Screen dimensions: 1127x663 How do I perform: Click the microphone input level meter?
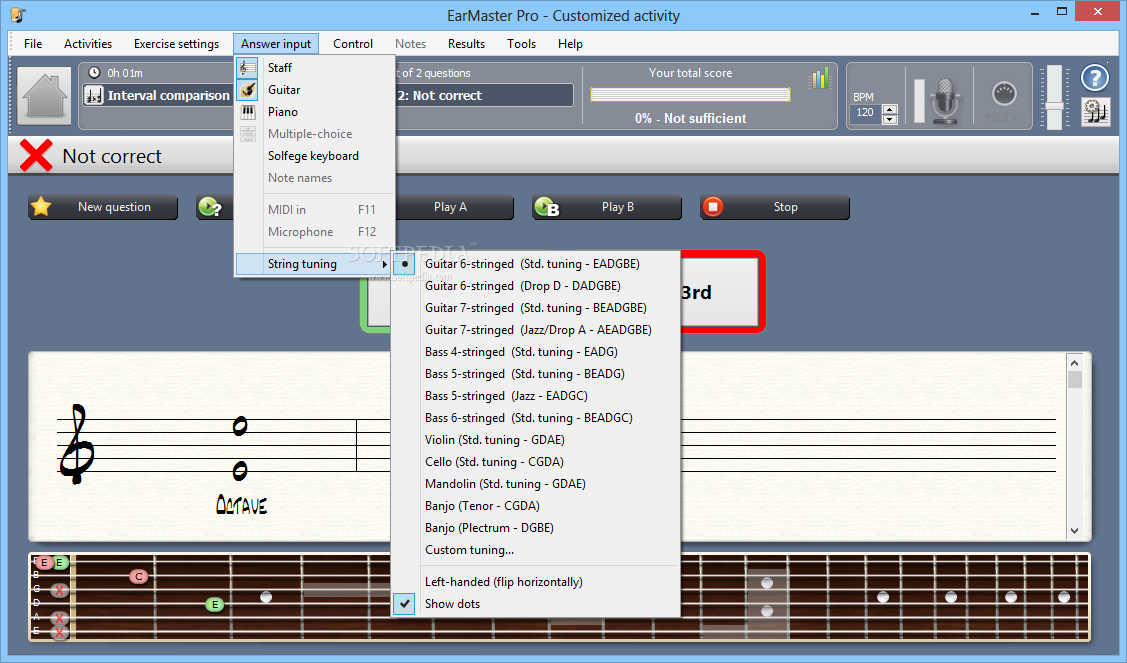[x=919, y=101]
